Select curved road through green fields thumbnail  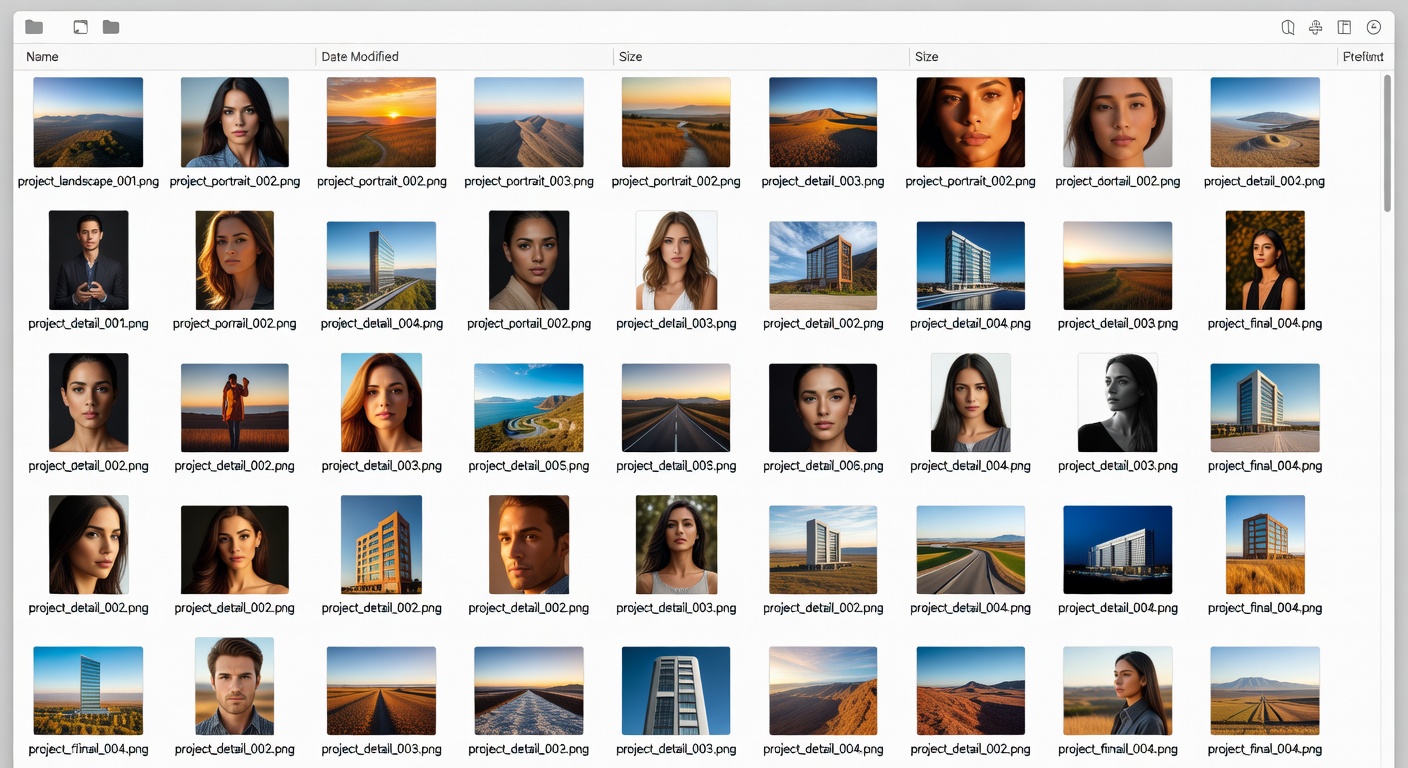coord(970,550)
